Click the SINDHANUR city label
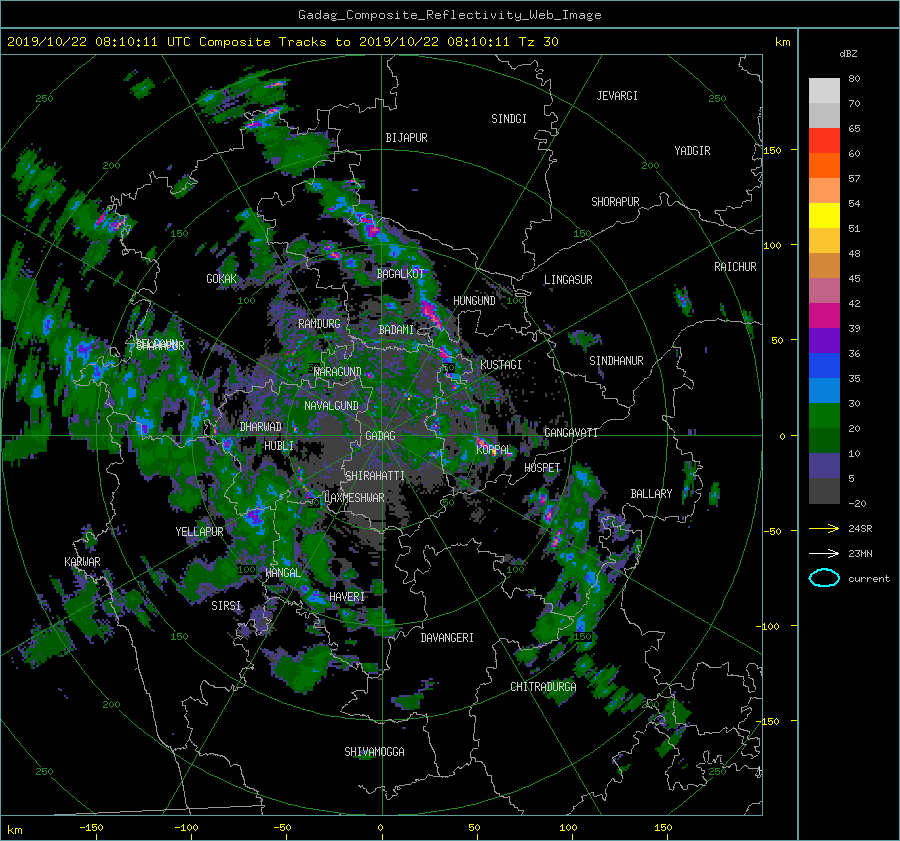Viewport: 900px width, 841px height. point(616,361)
